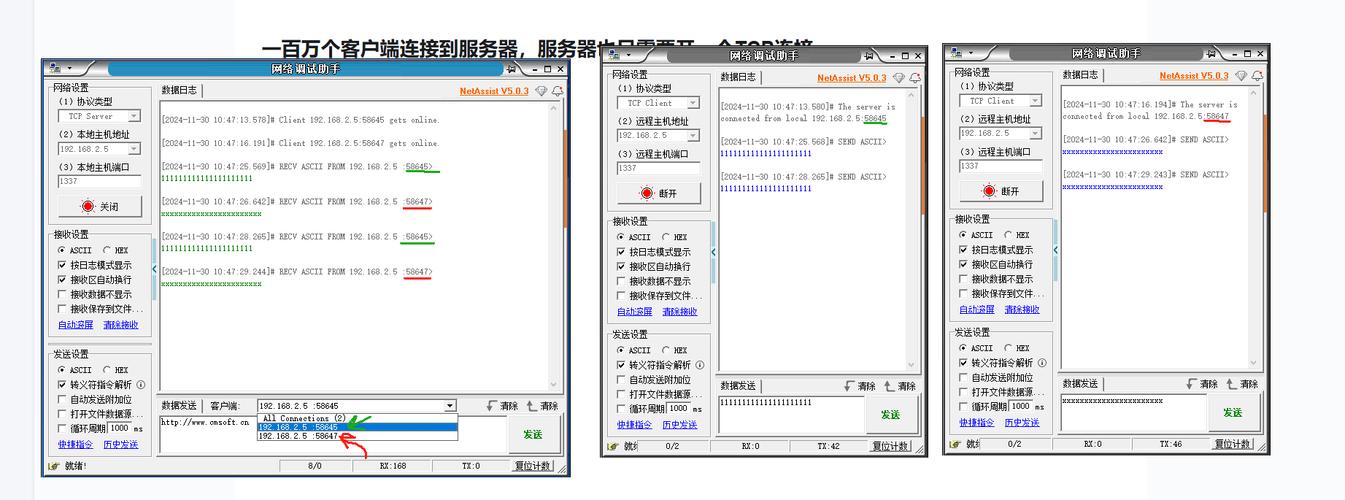Clear the send box with the down-arrow 清除 in the server window
The image size is (1345, 500).
pos(502,406)
